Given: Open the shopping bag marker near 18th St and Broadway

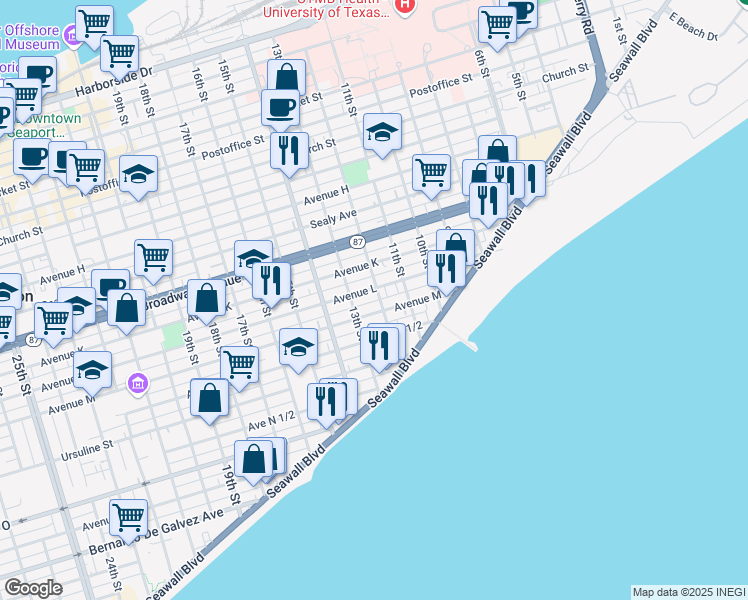Looking at the screenshot, I should coord(206,297).
